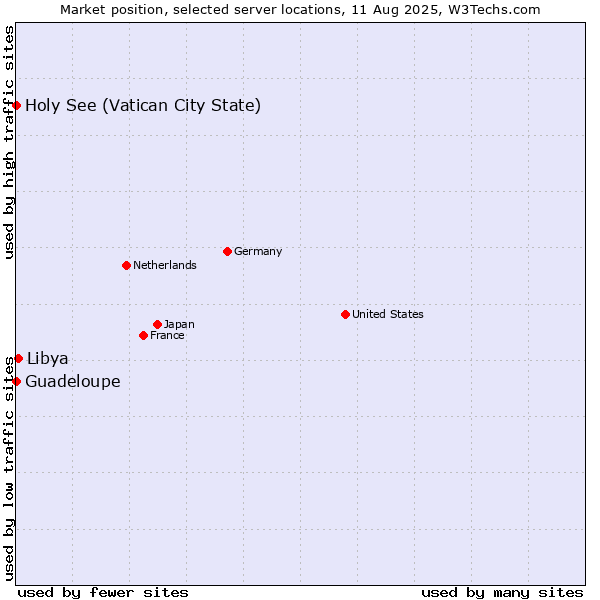The image size is (600, 600).
Task: Select the 'United States' label text
Action: coord(388,315)
